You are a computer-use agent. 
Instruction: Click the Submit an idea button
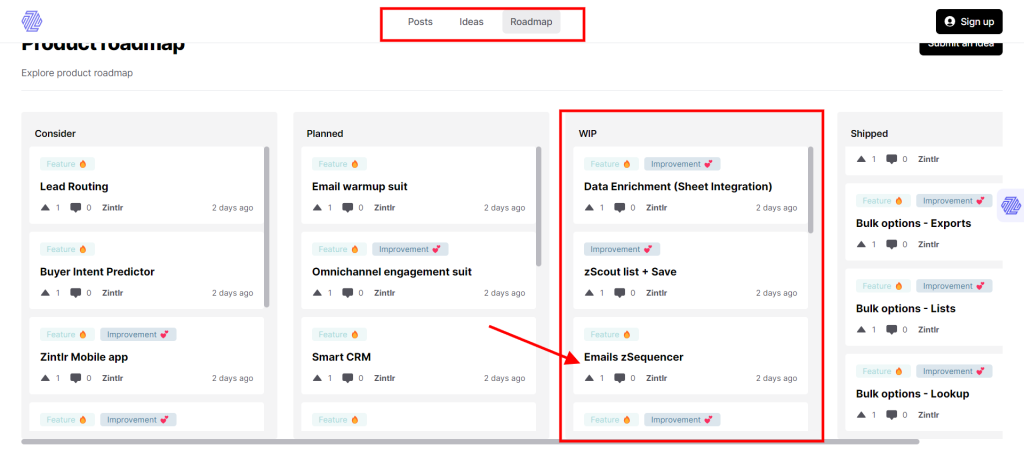point(961,44)
